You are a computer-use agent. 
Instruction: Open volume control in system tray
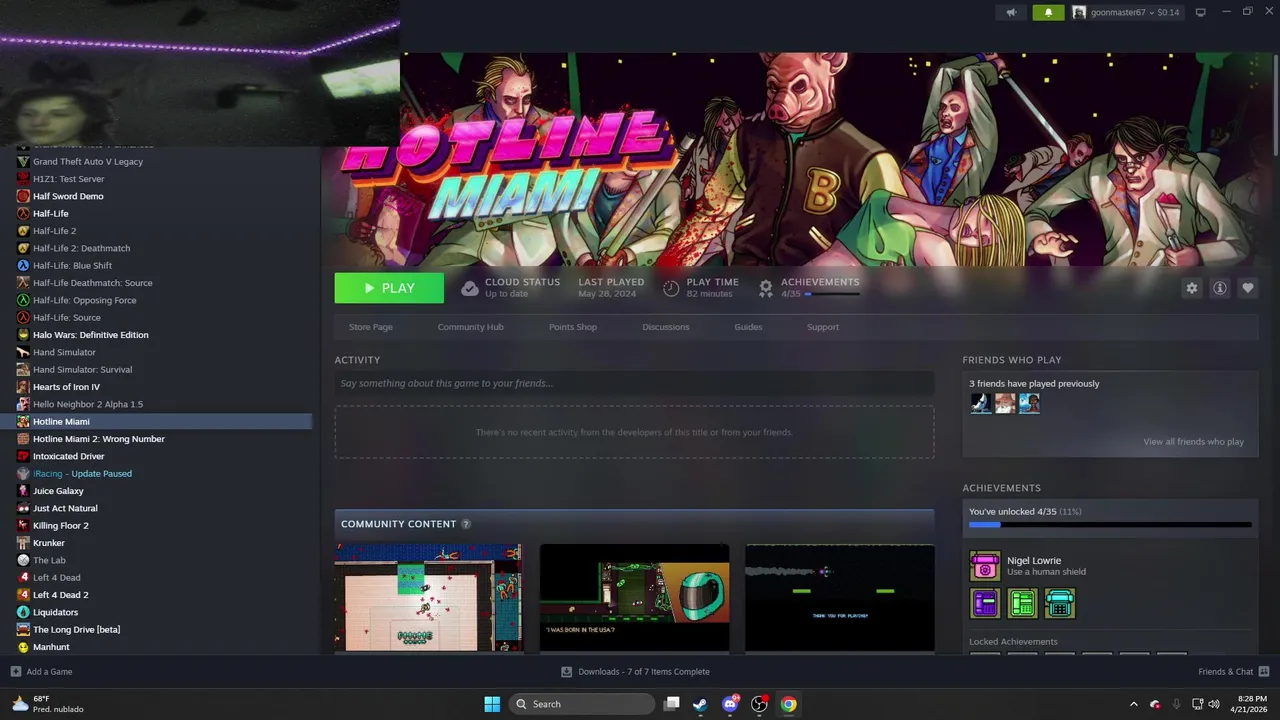[x=1213, y=704]
